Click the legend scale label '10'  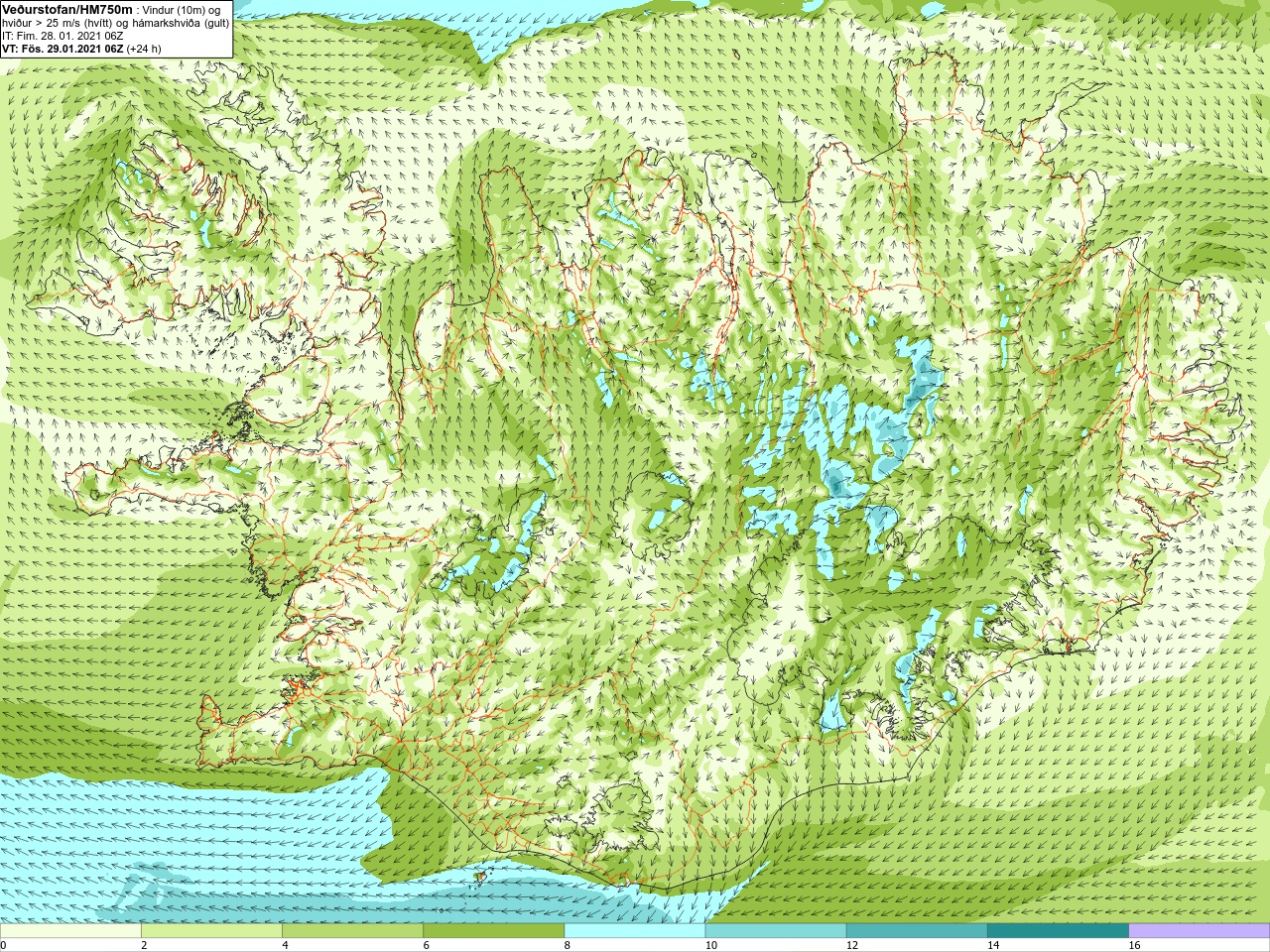(x=710, y=945)
